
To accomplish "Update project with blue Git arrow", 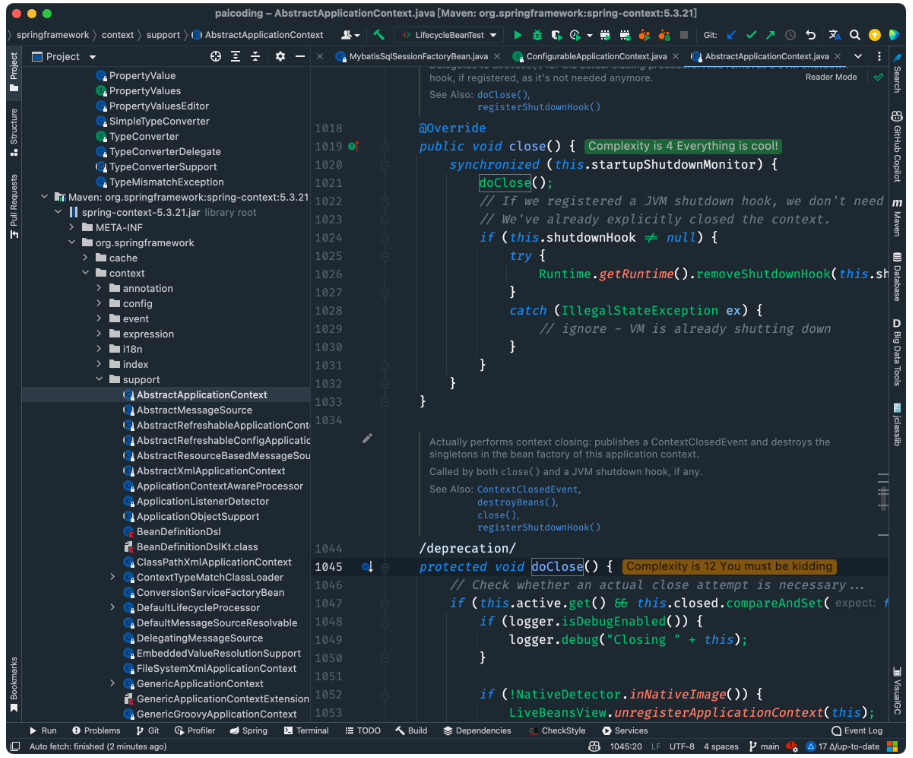I will pyautogui.click(x=731, y=35).
